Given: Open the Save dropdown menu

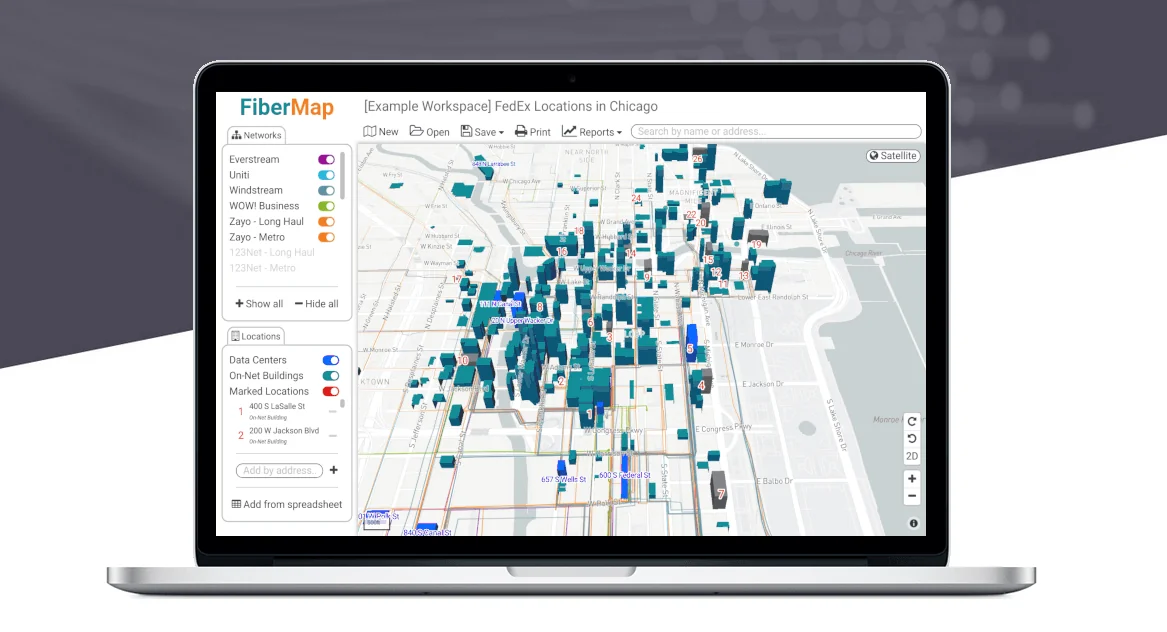Looking at the screenshot, I should click(x=482, y=132).
